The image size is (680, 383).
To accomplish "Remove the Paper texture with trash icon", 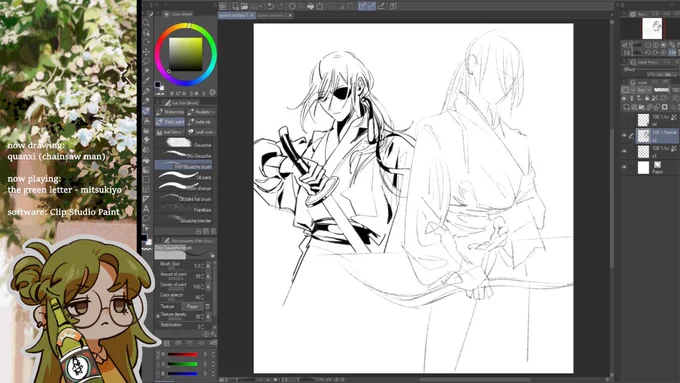I will pyautogui.click(x=207, y=306).
